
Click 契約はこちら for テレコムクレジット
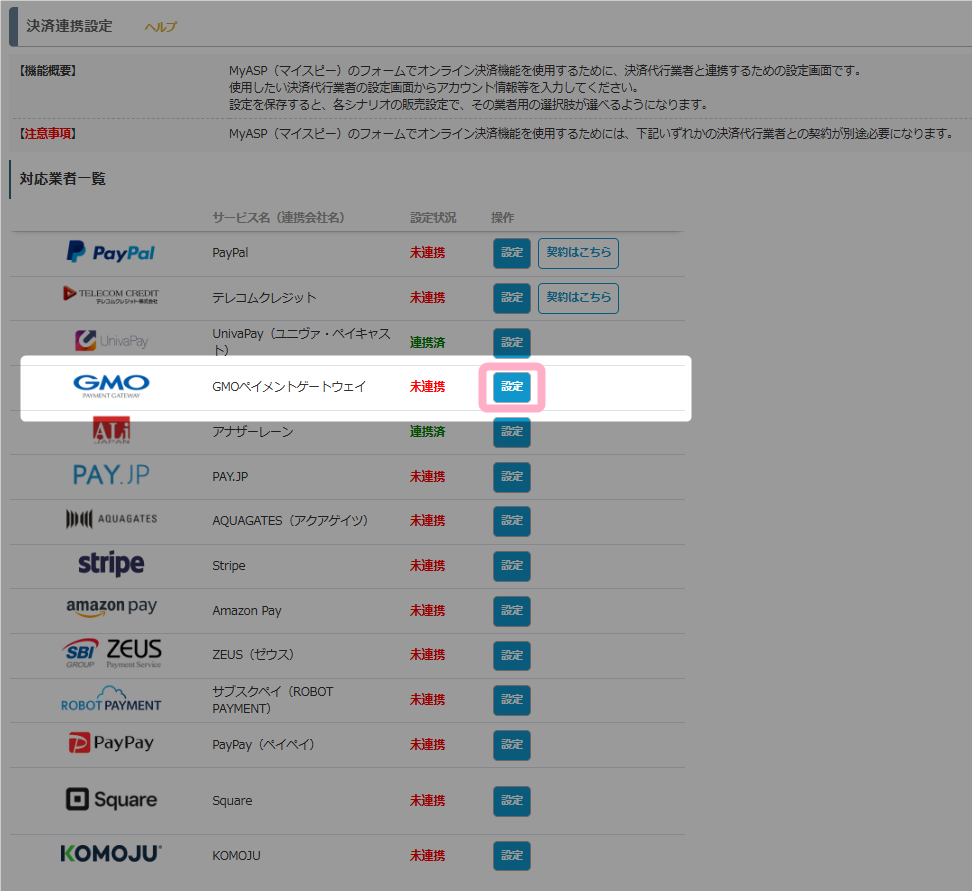click(x=578, y=298)
